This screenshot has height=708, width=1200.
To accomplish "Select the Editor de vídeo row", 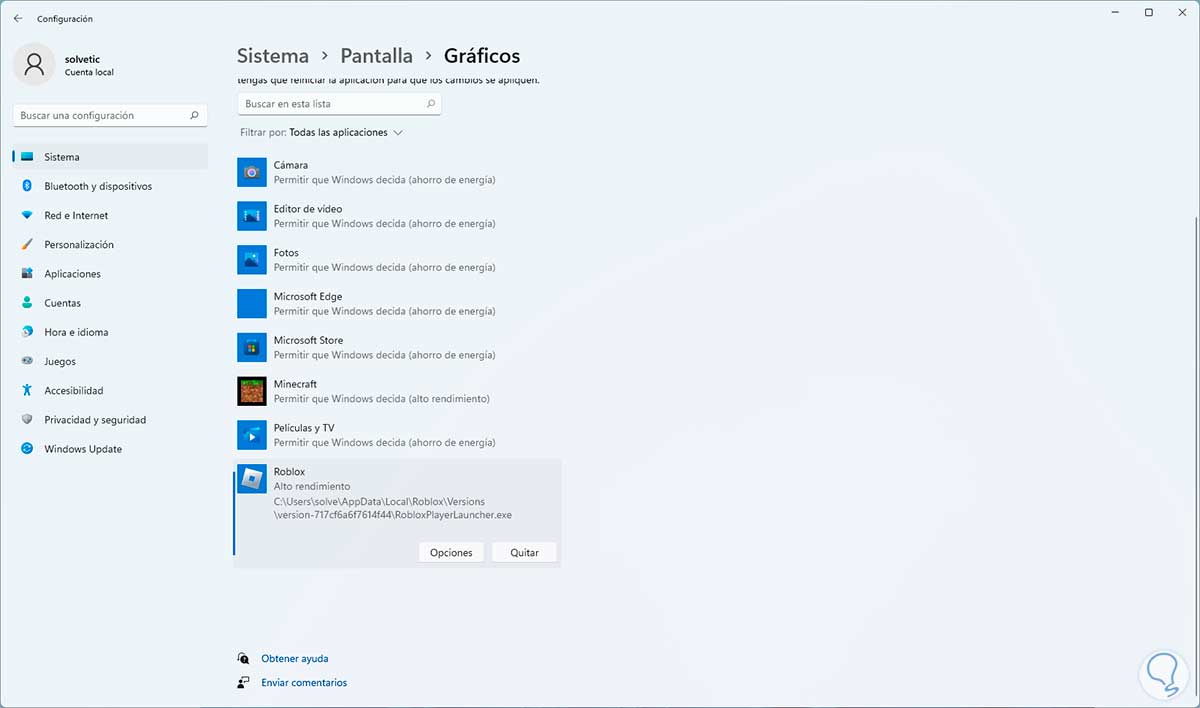I will [x=397, y=216].
